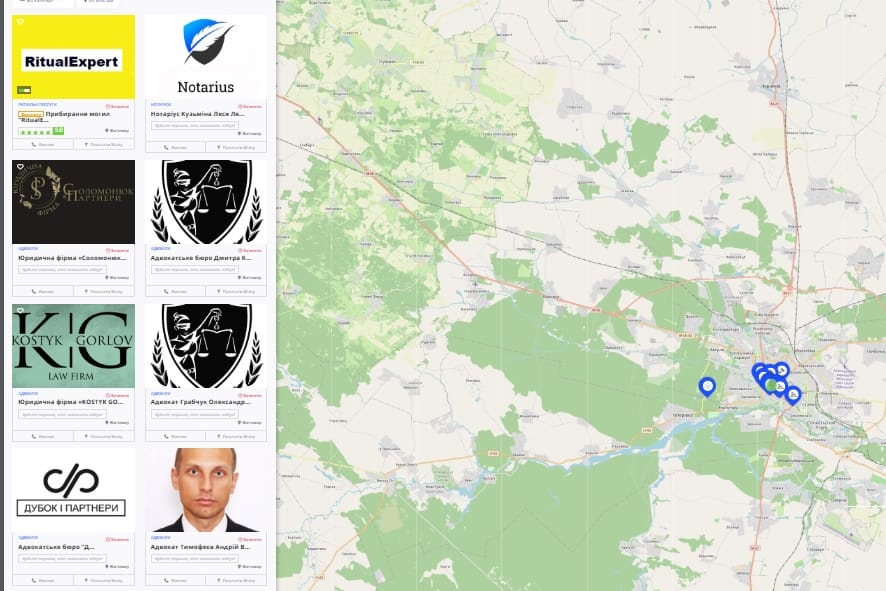This screenshot has width=886, height=591.
Task: Click the easternmost blue map marker in cluster
Action: (793, 394)
